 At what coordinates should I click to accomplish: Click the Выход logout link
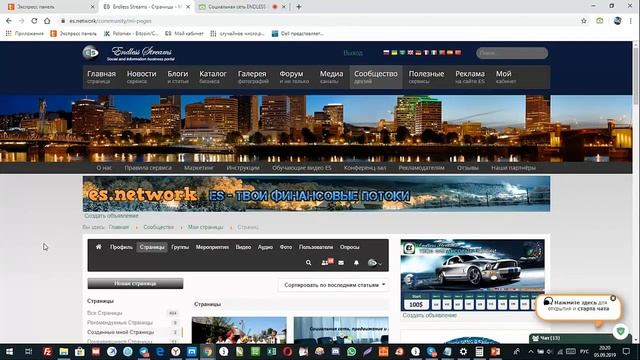pyautogui.click(x=353, y=53)
